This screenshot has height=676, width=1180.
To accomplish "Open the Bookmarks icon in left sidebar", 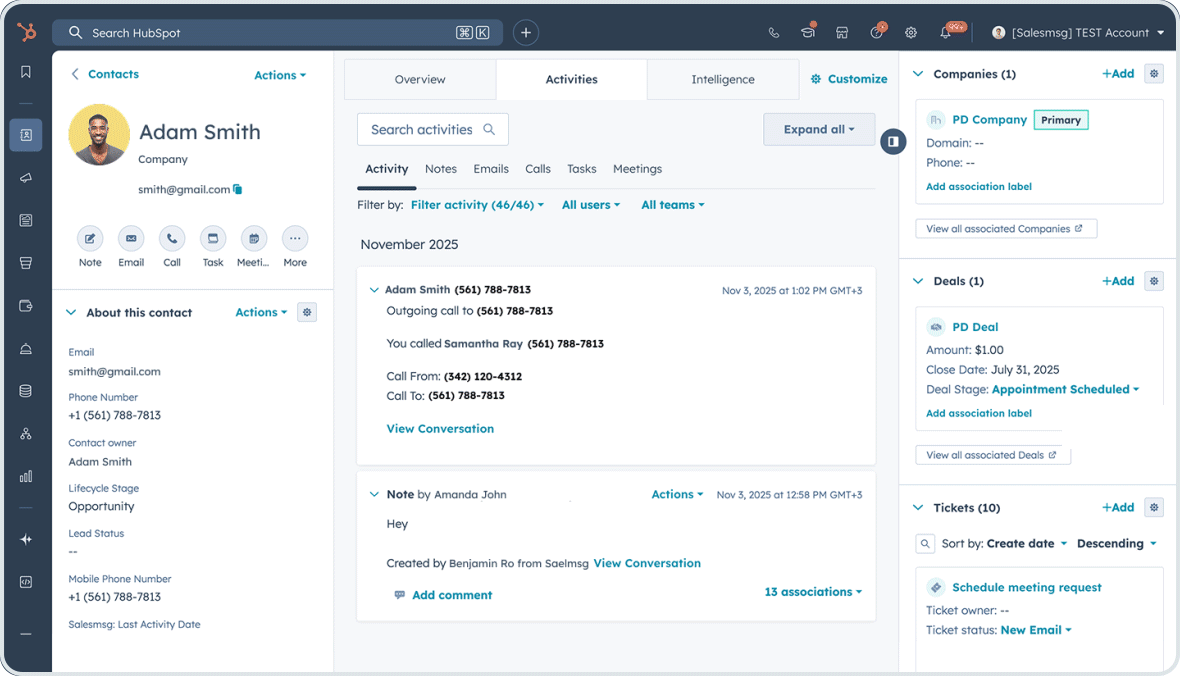I will click(x=26, y=71).
